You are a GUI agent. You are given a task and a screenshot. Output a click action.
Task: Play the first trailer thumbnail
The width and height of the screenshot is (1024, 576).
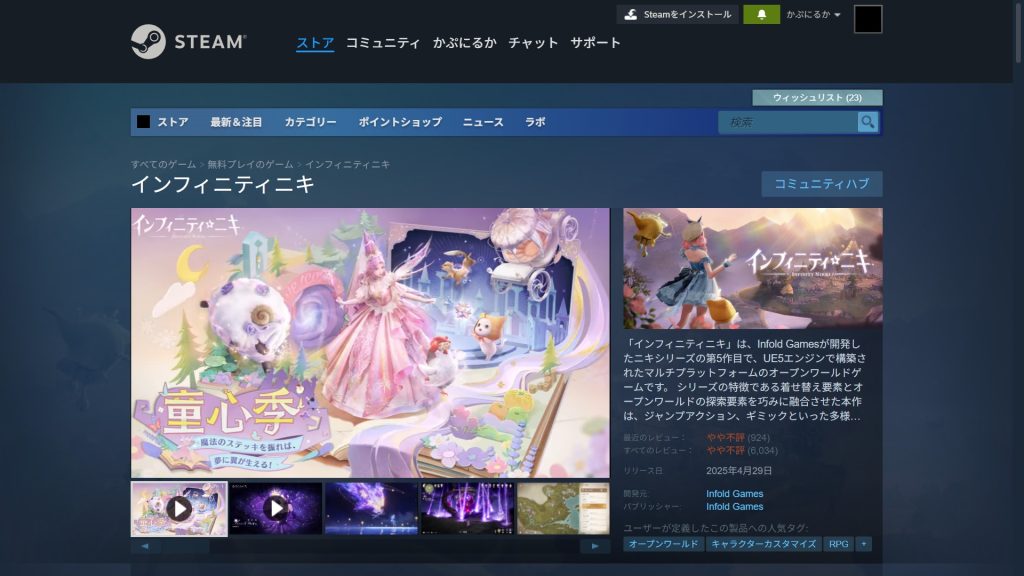point(179,509)
